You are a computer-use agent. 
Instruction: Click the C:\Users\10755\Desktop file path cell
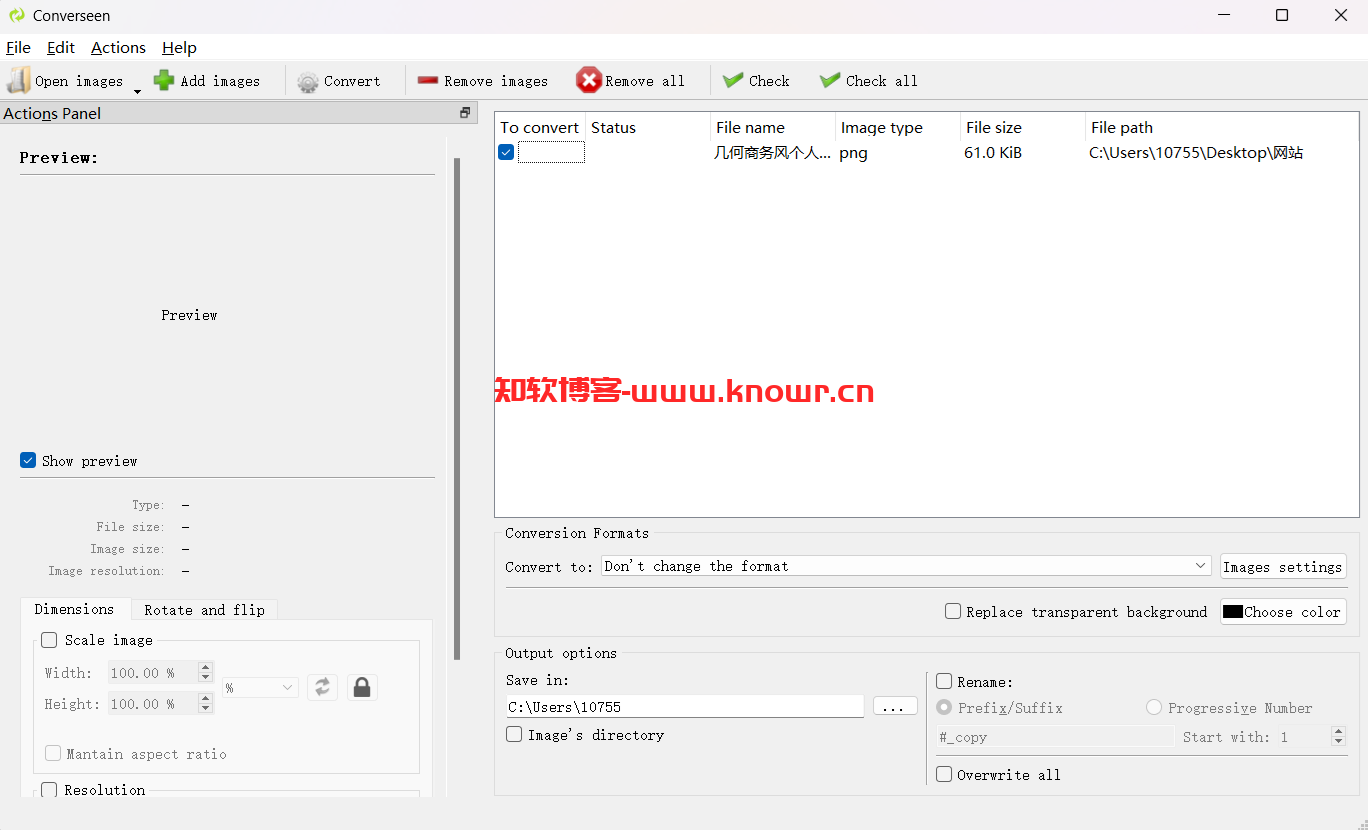click(1196, 153)
